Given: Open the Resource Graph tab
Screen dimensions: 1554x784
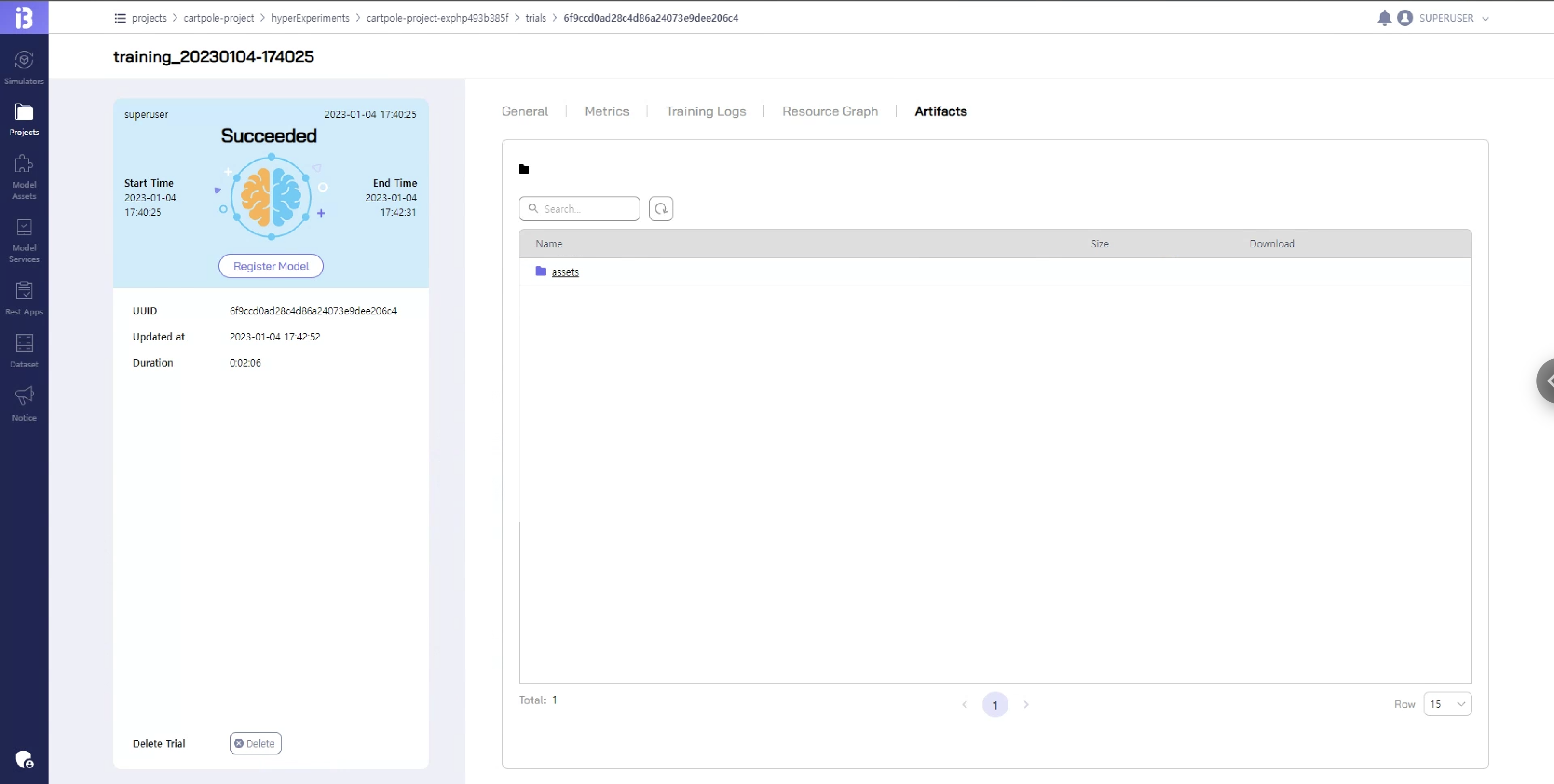Looking at the screenshot, I should coord(829,111).
